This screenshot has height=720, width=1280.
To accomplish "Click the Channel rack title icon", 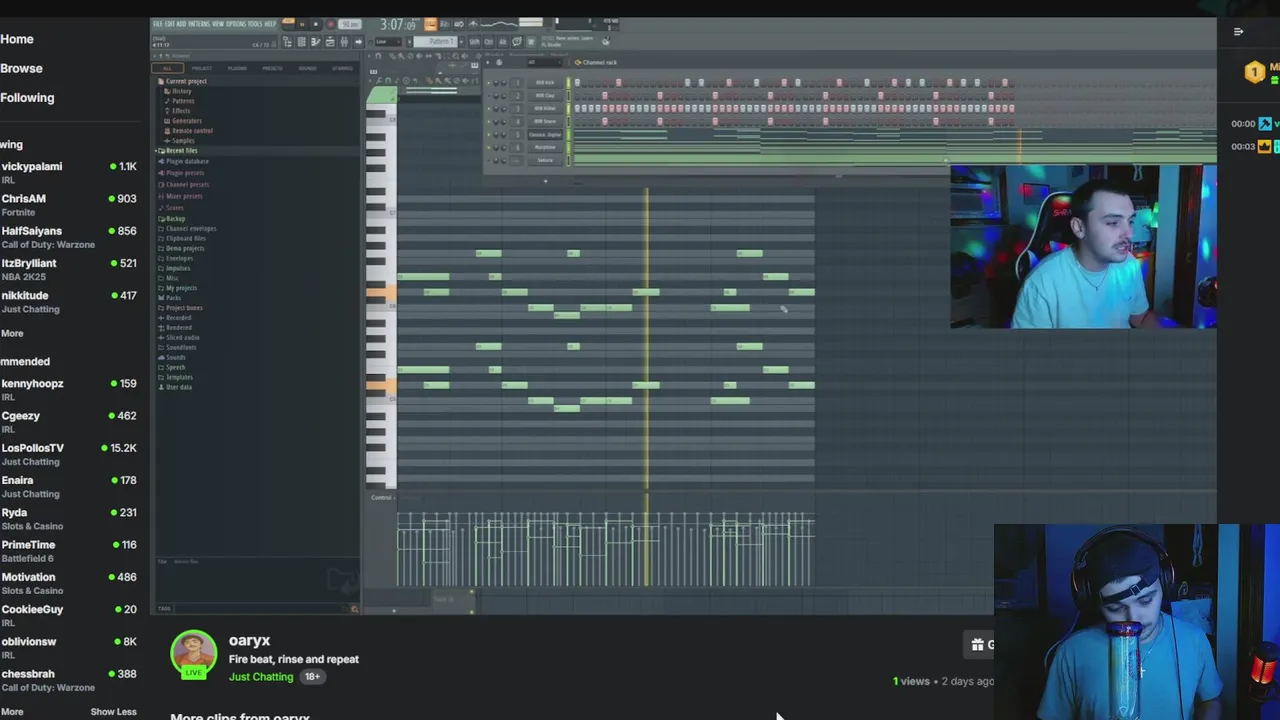I will (x=578, y=62).
